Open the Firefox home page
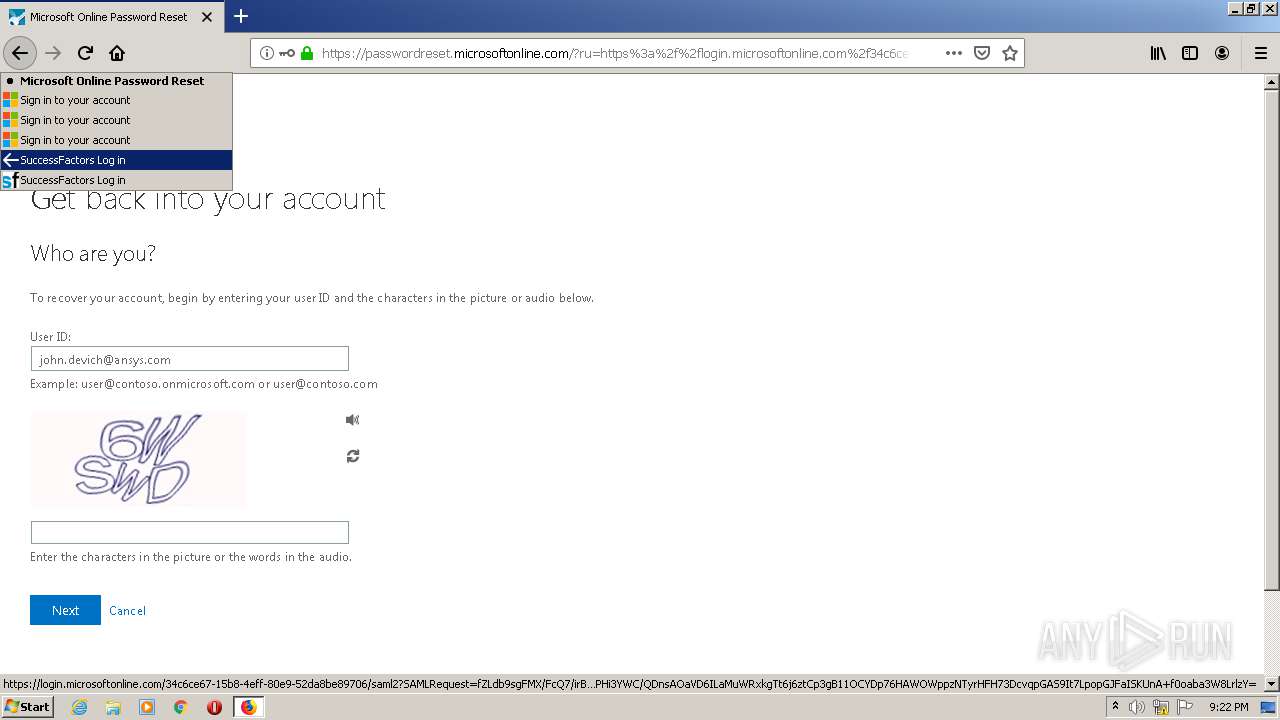 (x=117, y=53)
